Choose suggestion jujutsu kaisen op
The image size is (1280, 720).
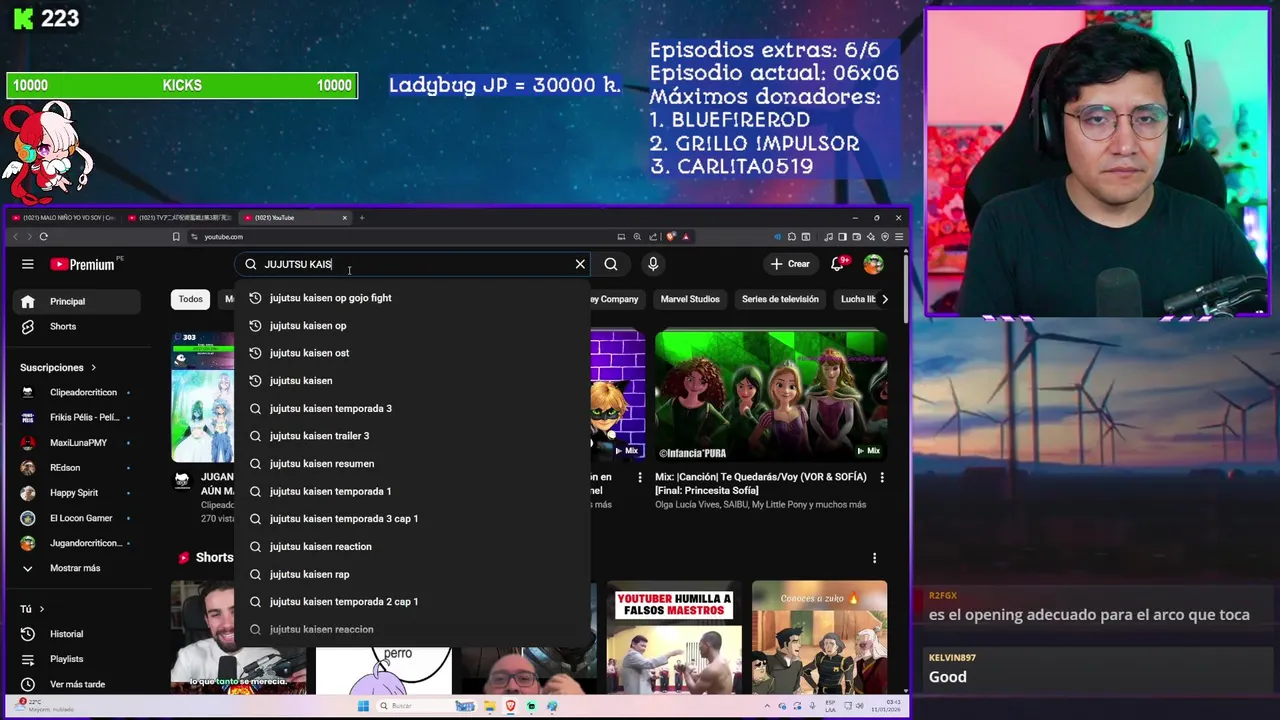[412, 325]
